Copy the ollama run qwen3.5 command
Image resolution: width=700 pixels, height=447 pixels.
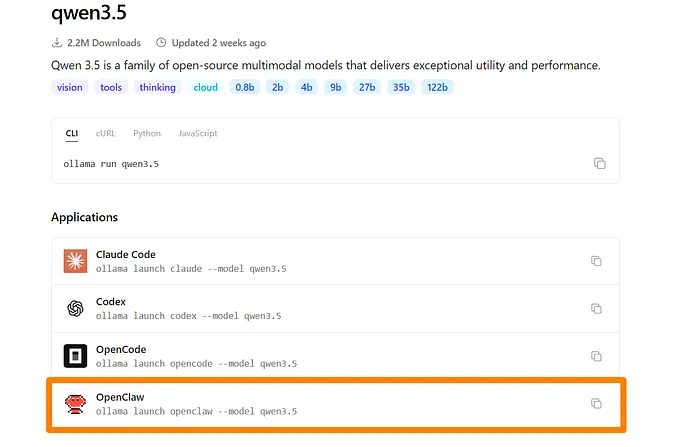point(599,163)
